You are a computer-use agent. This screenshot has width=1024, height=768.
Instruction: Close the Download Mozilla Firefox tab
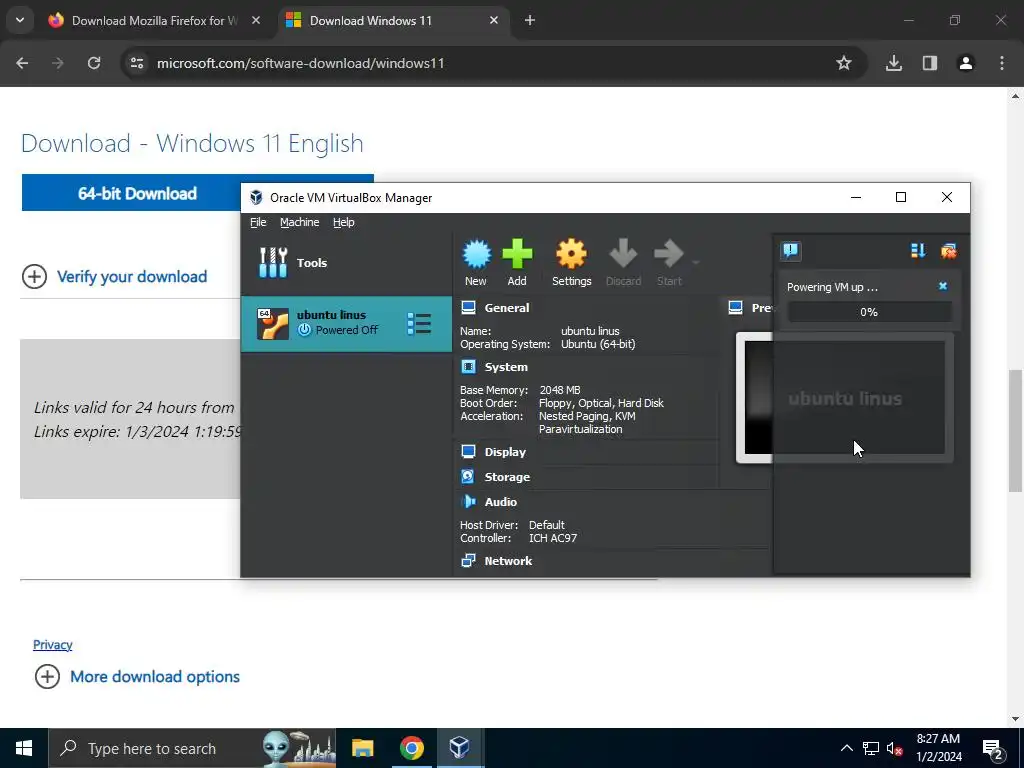point(256,21)
